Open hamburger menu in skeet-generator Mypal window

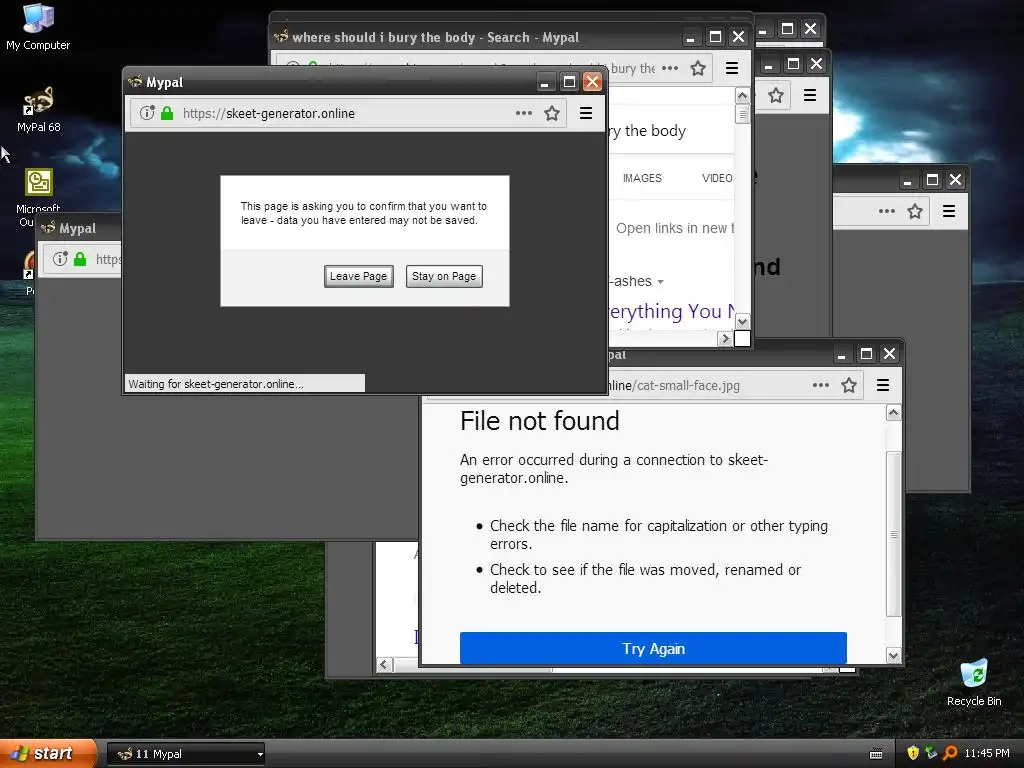(x=586, y=114)
